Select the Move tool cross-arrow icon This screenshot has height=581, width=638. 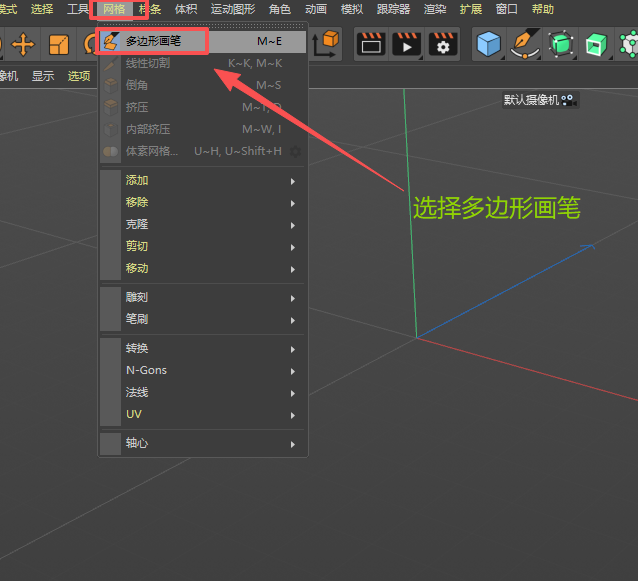click(x=22, y=44)
